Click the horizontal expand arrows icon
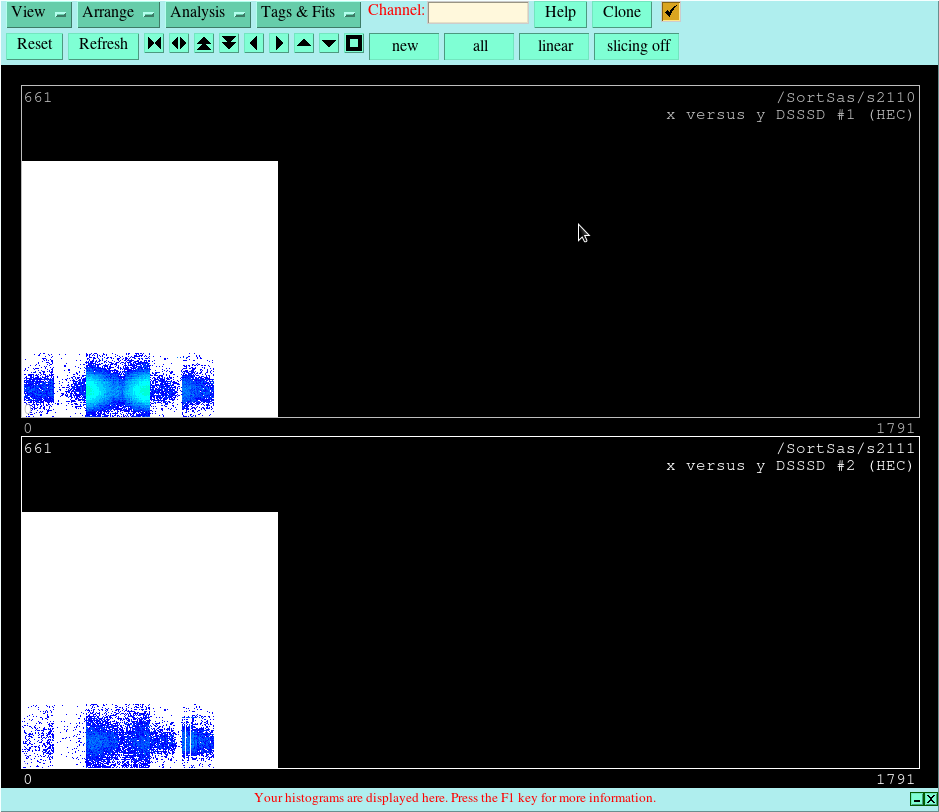The image size is (939, 812). point(179,43)
